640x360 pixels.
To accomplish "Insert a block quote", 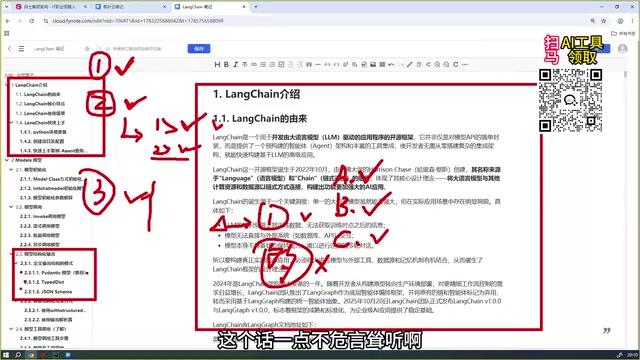I will 309,64.
